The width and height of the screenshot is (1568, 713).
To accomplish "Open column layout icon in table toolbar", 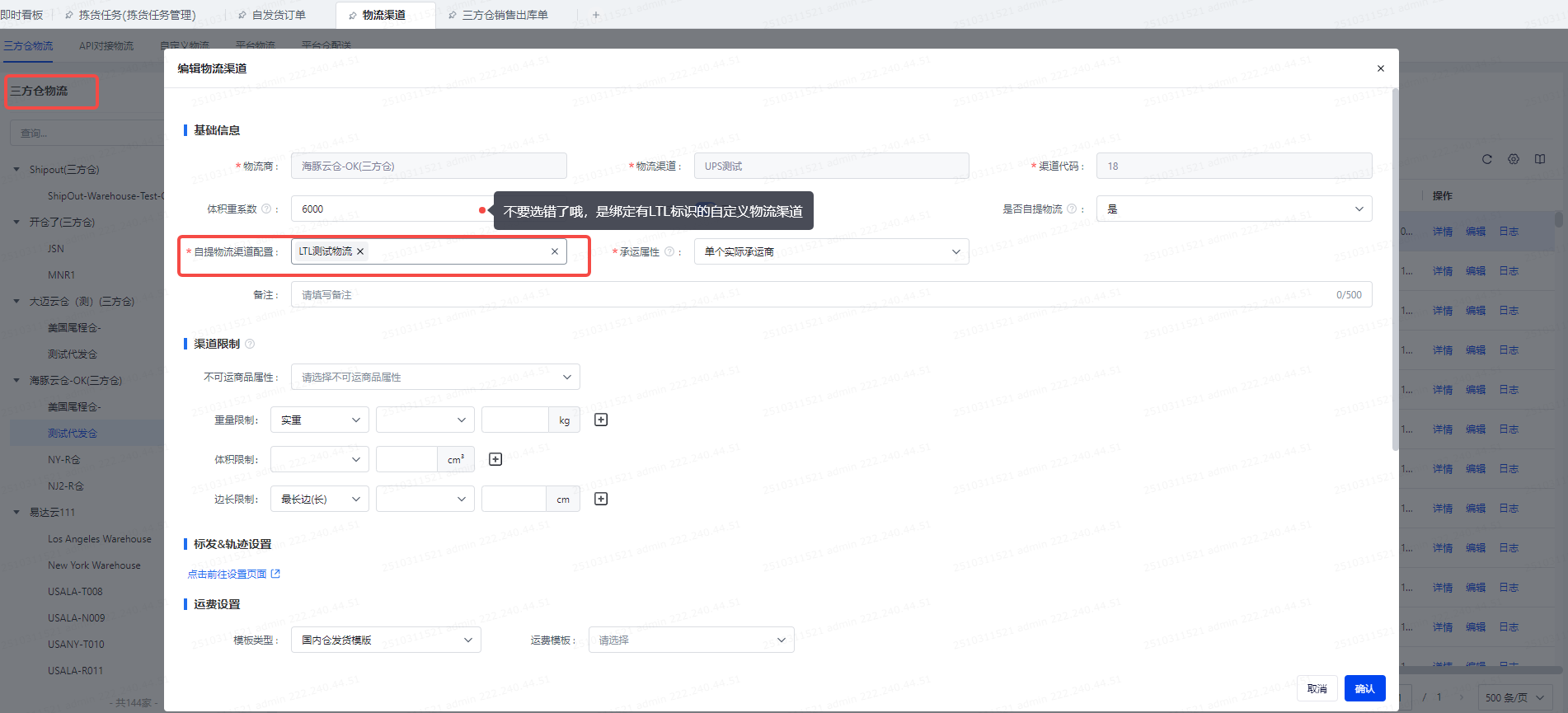I will [x=1540, y=159].
